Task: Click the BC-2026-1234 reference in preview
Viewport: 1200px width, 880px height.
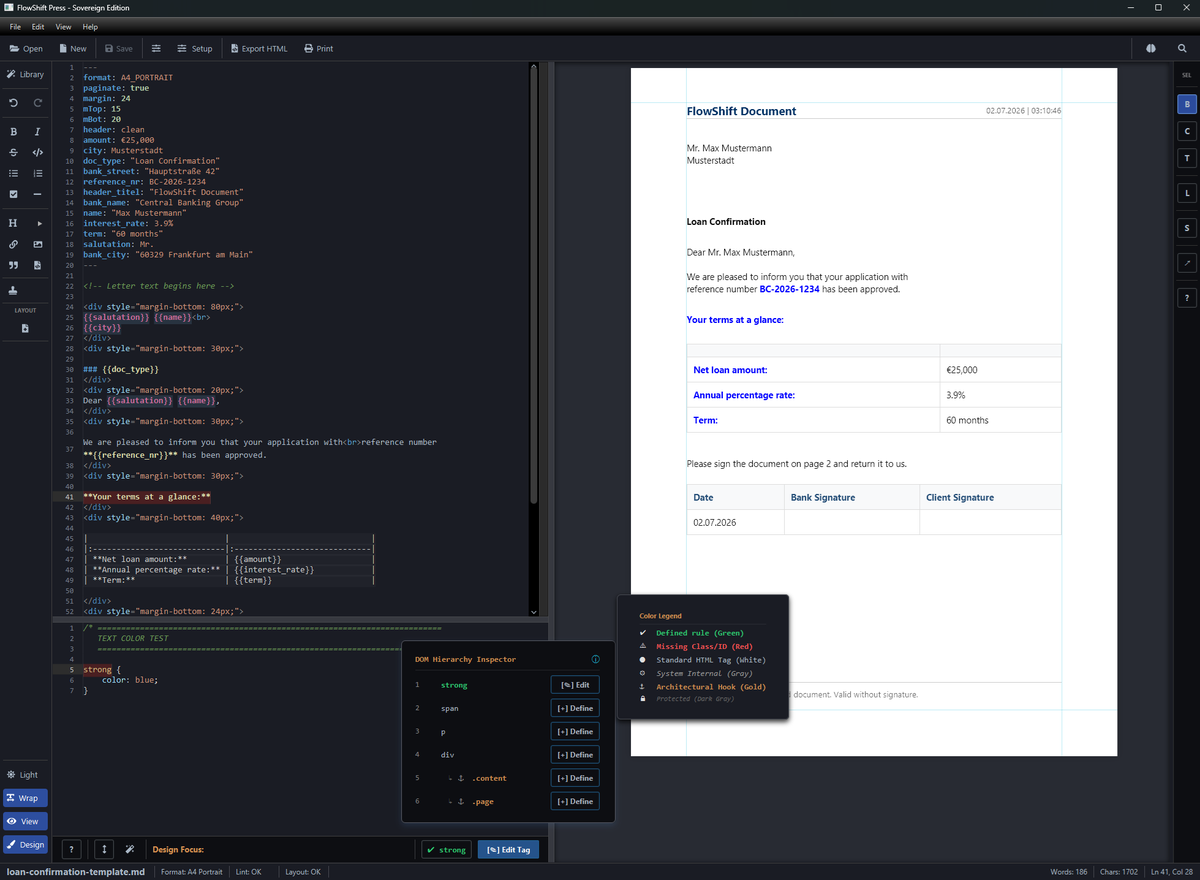Action: 789,289
